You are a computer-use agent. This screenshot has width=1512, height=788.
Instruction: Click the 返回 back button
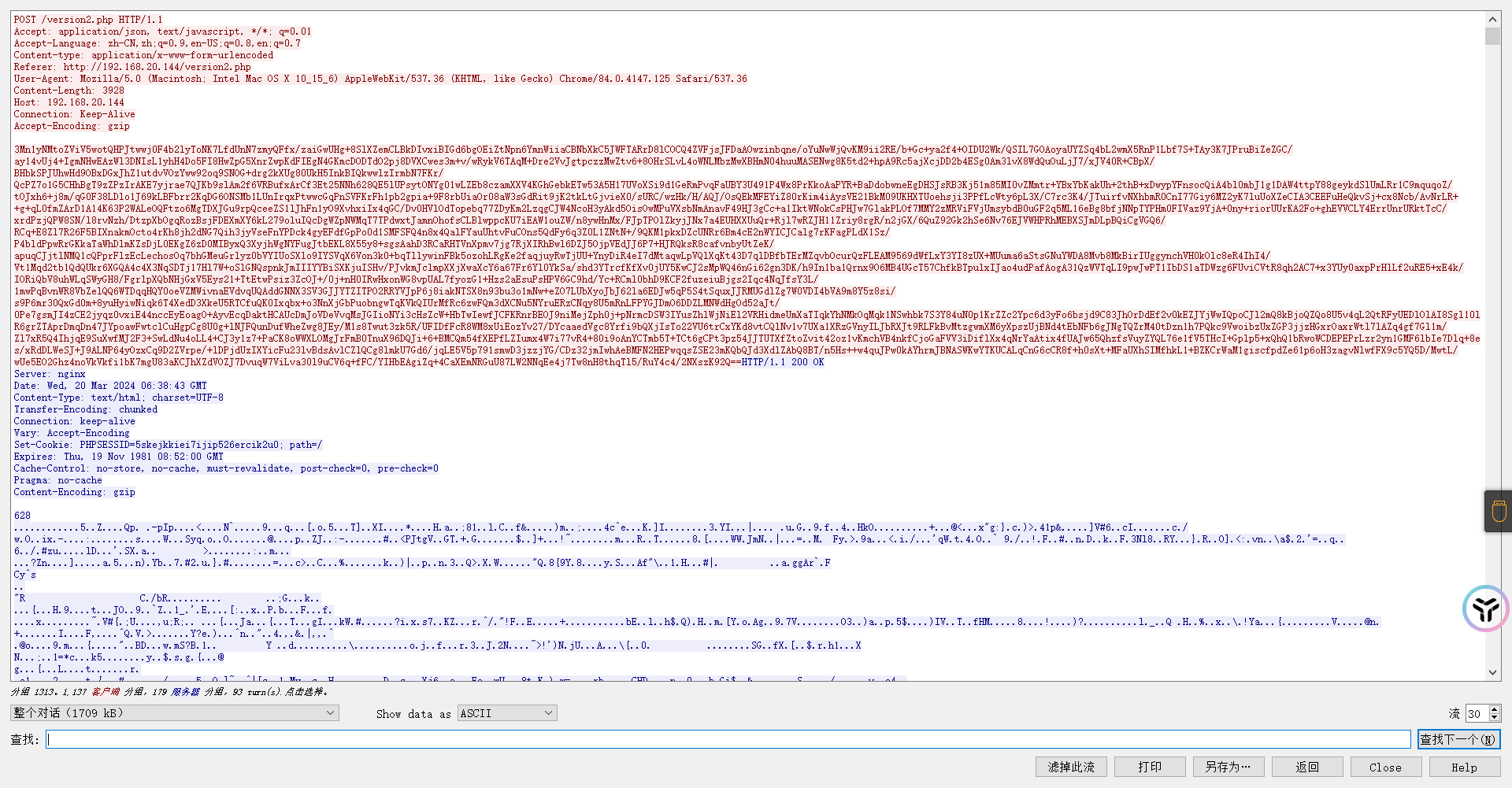(1307, 767)
